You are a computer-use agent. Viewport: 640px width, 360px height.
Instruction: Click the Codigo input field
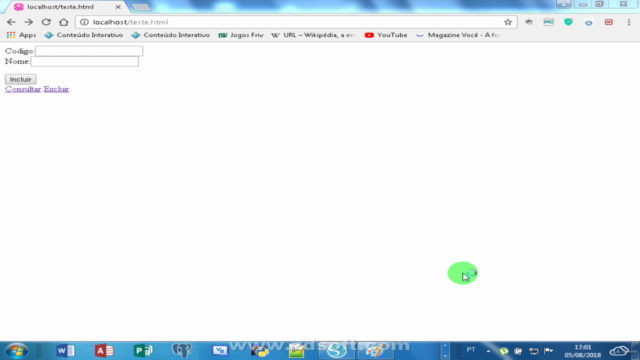[x=89, y=51]
